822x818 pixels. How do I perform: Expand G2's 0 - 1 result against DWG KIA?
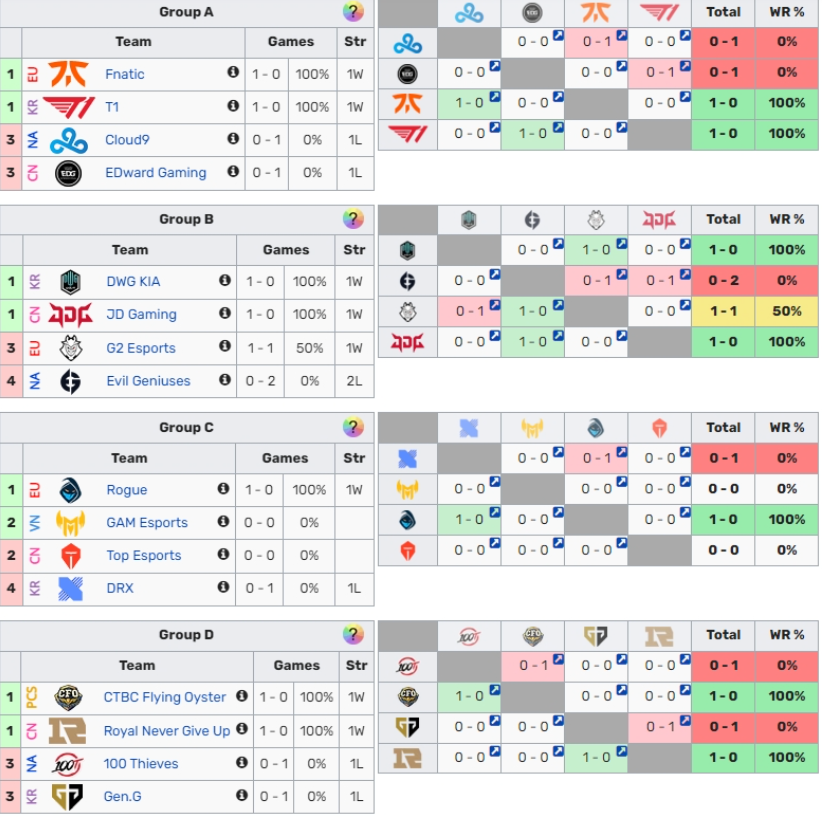click(493, 305)
